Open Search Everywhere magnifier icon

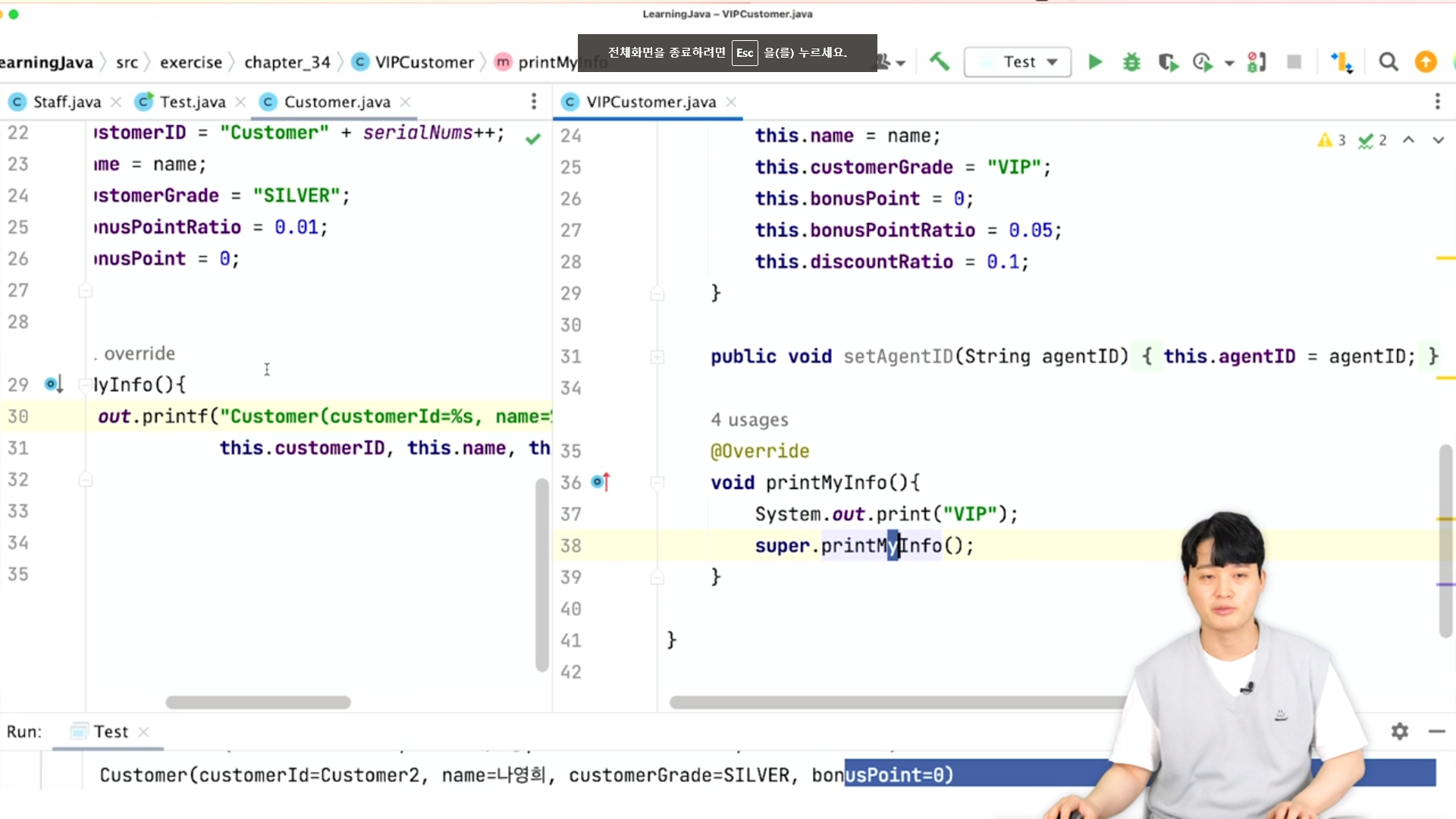1388,61
